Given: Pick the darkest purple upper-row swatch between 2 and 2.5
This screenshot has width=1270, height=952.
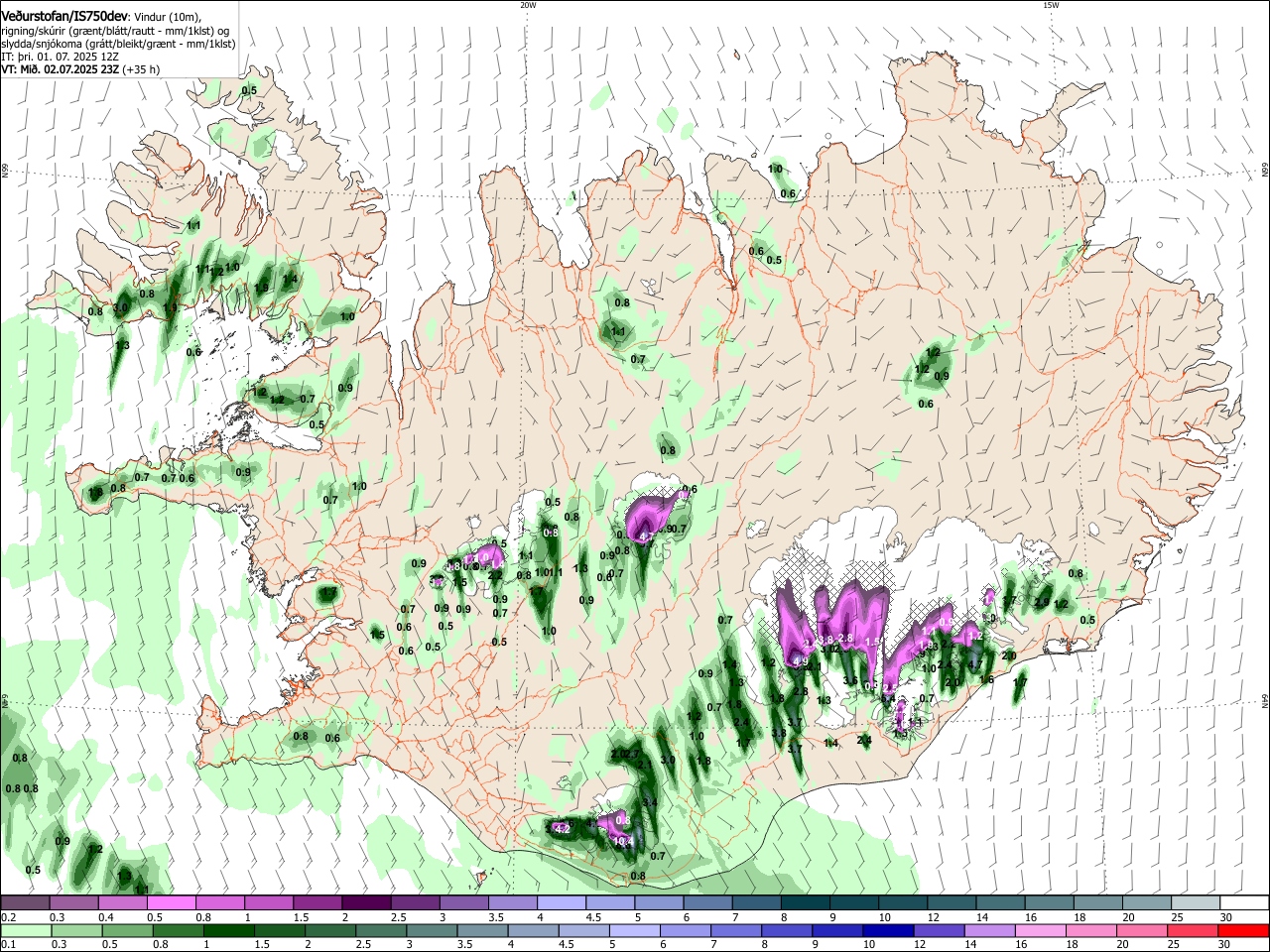Looking at the screenshot, I should pyautogui.click(x=365, y=903).
